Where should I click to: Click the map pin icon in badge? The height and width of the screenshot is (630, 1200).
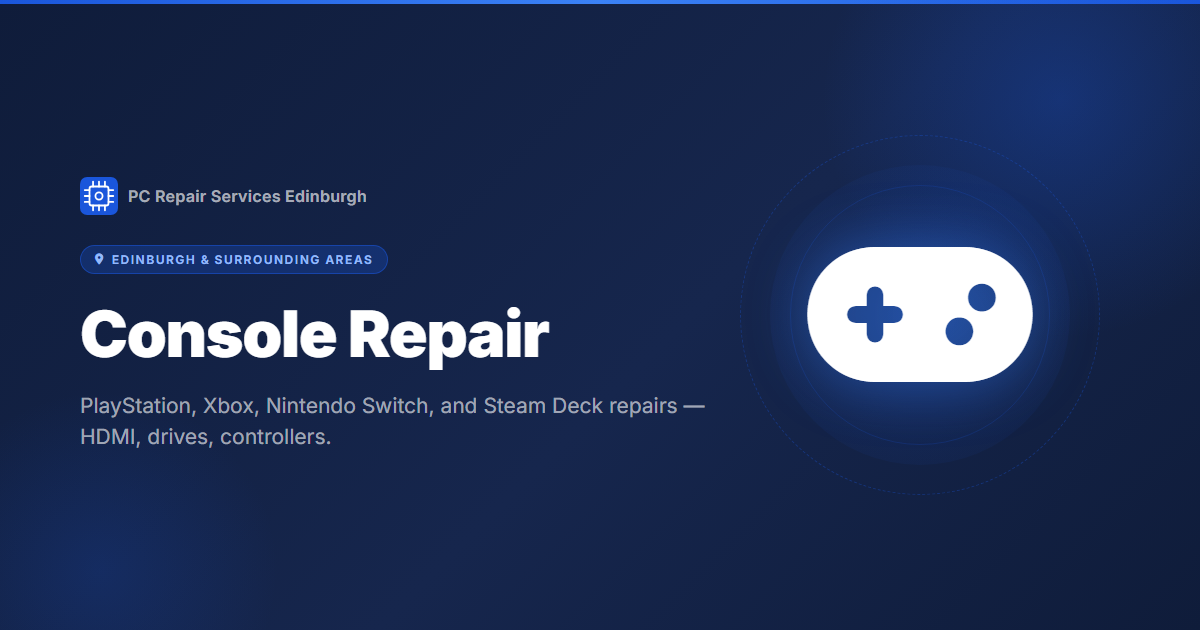click(99, 259)
